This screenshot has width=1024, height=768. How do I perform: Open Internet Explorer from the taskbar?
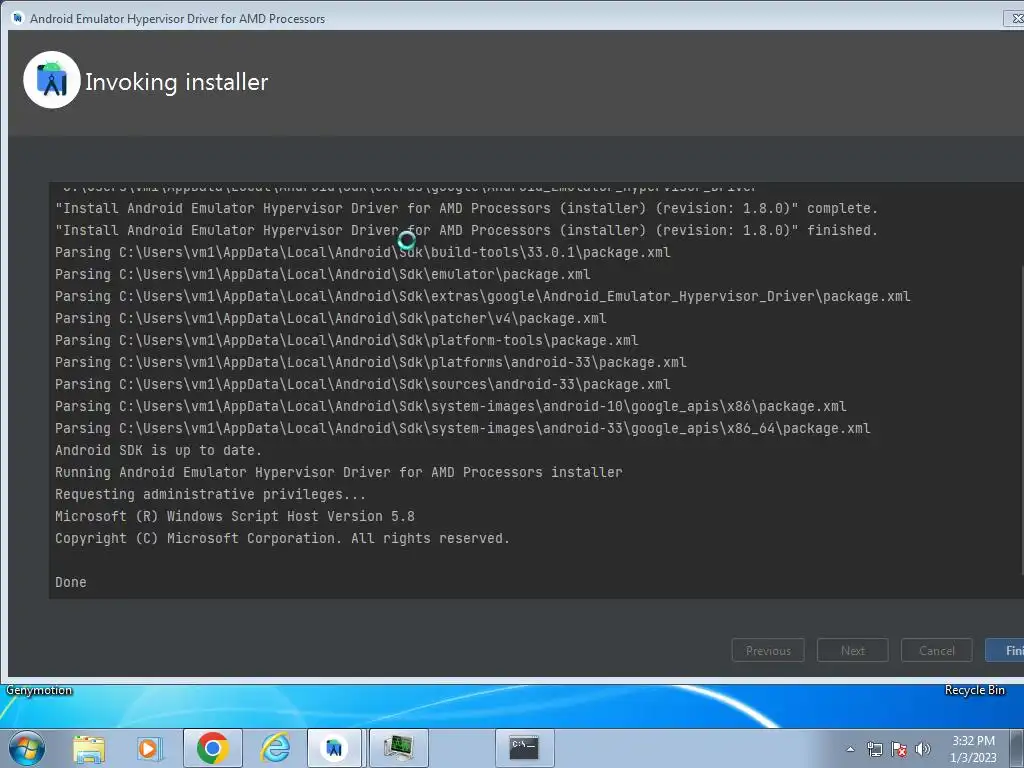pyautogui.click(x=275, y=748)
